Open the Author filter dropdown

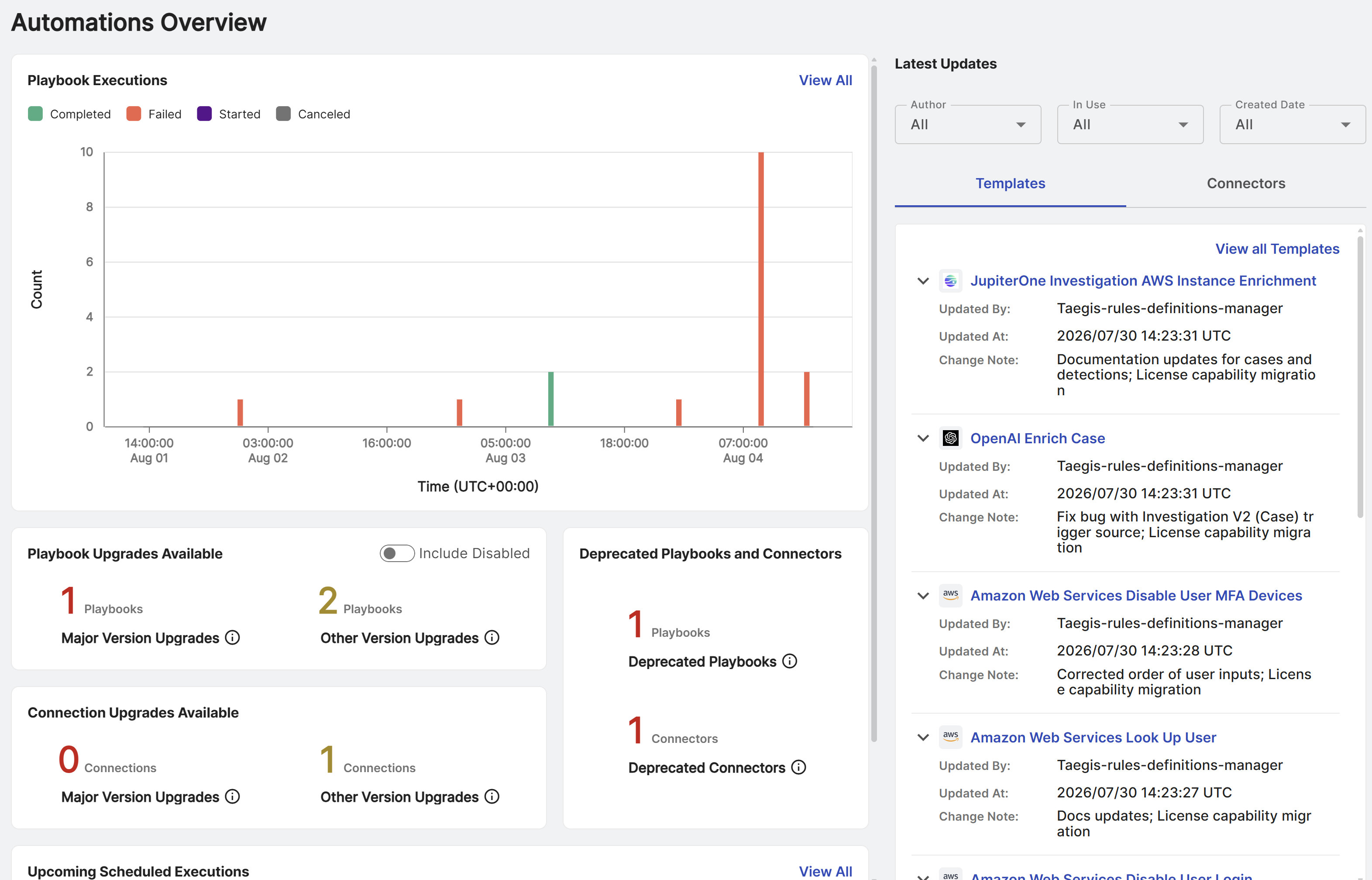pos(968,124)
